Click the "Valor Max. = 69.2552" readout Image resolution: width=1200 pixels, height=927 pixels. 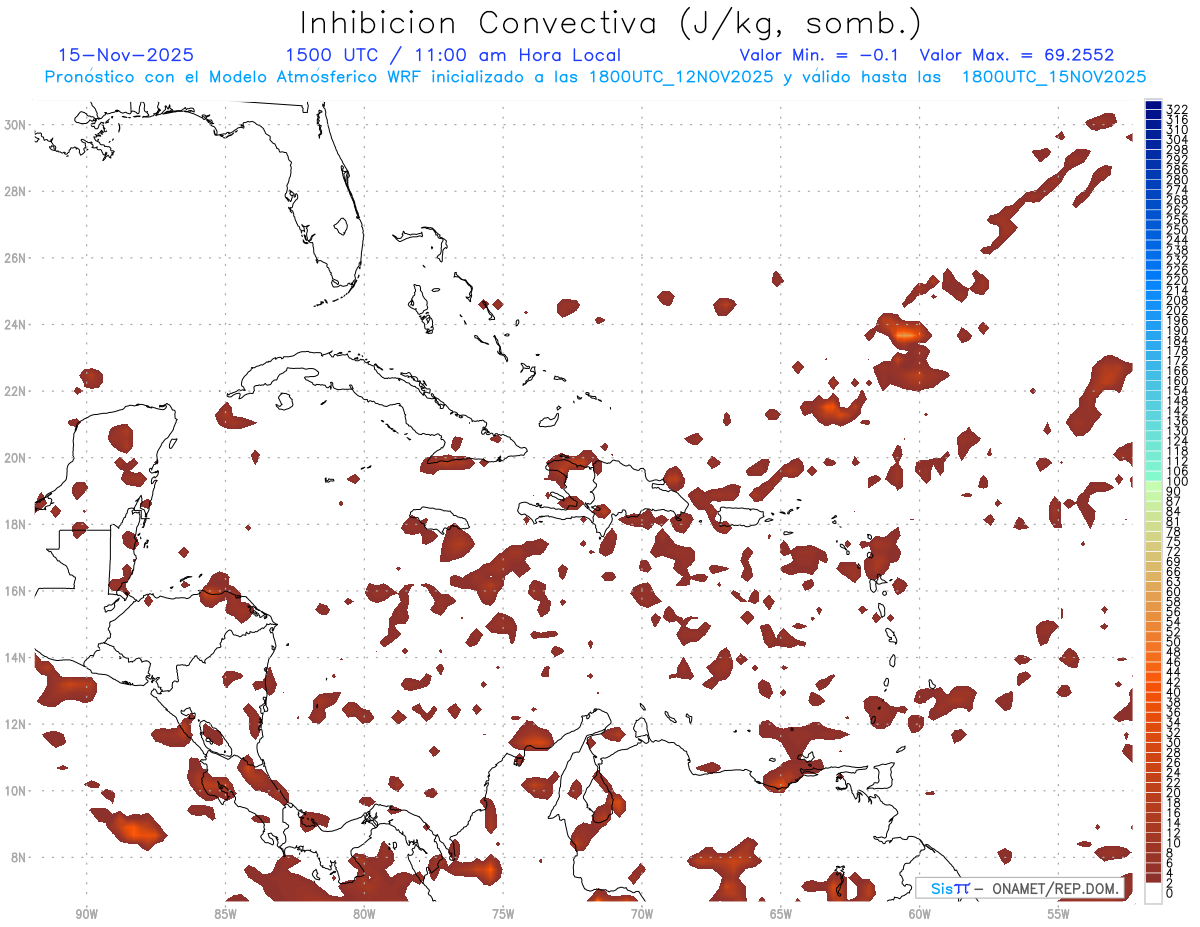click(x=1017, y=55)
